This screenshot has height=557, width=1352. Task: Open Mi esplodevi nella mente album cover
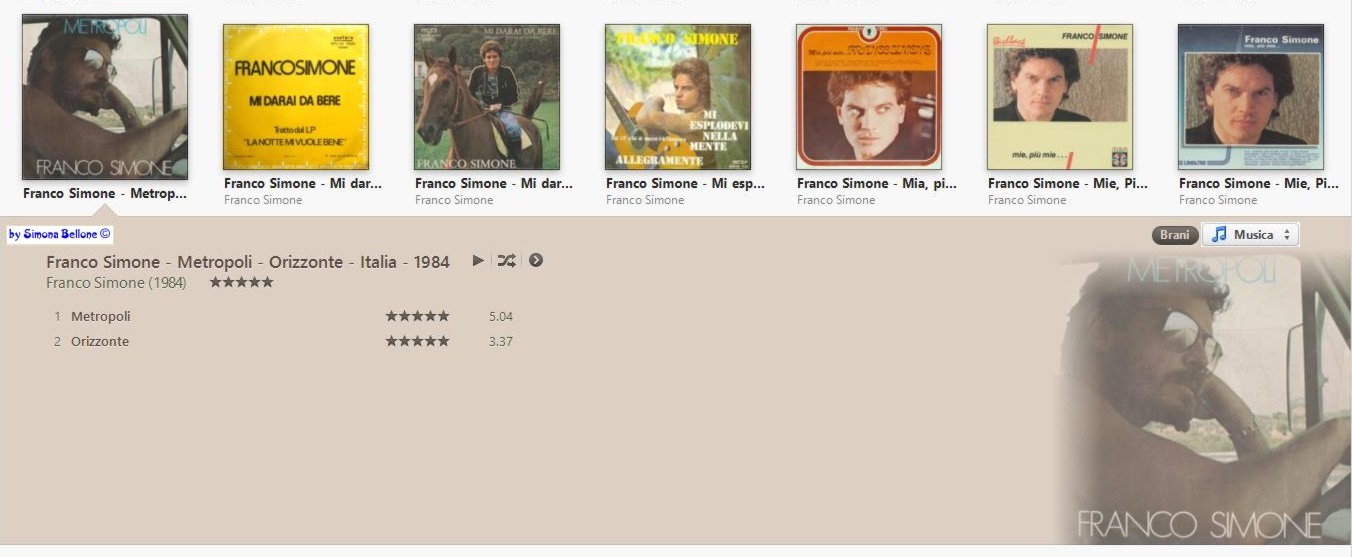coord(678,97)
